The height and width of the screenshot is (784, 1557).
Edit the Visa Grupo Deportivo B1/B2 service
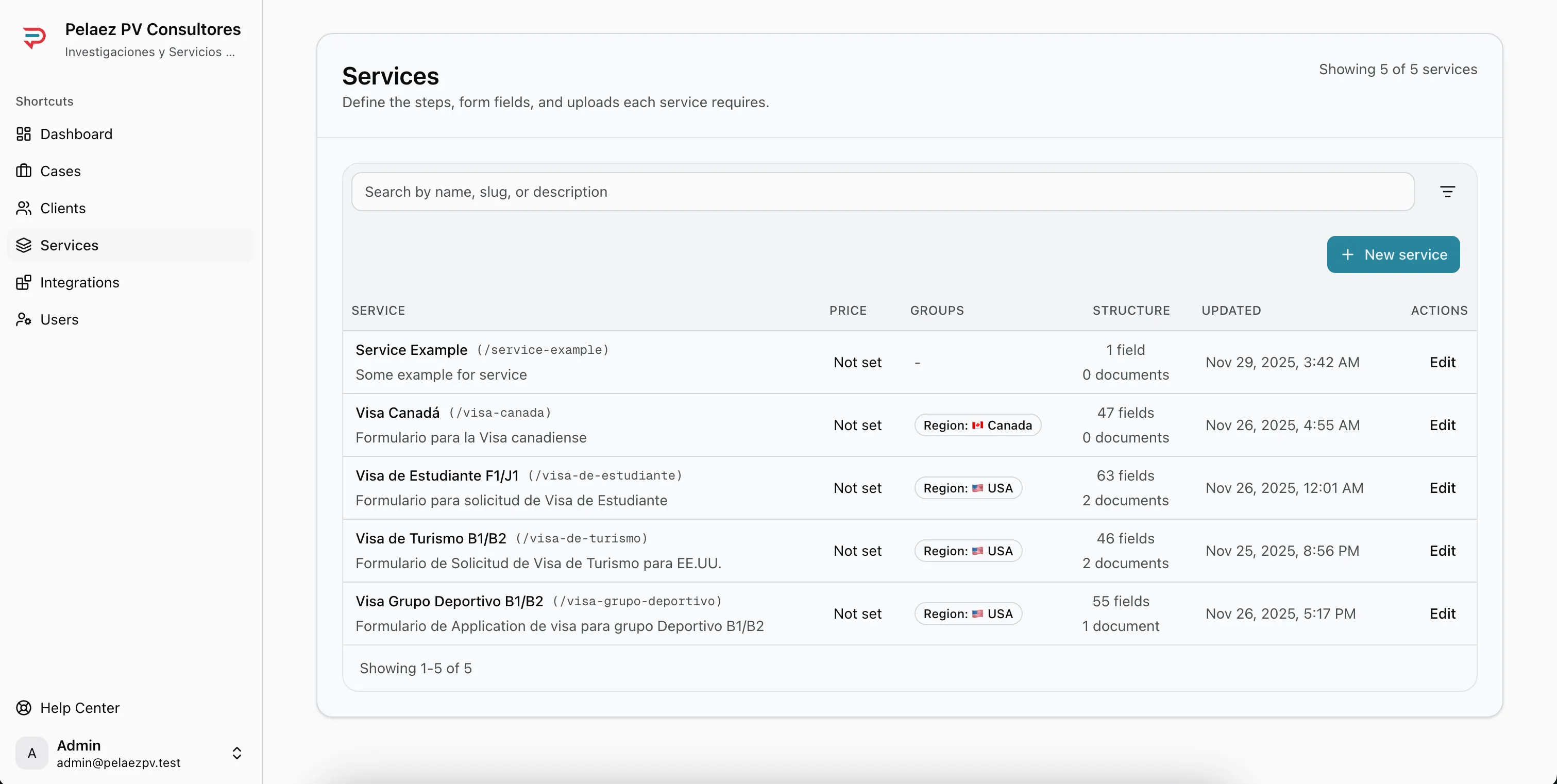(x=1442, y=613)
